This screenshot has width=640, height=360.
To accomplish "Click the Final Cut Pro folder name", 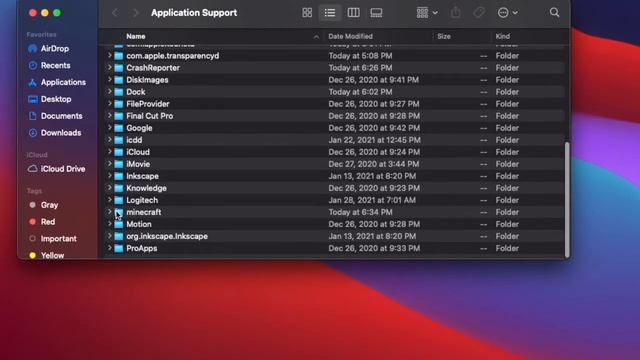I will pos(149,116).
